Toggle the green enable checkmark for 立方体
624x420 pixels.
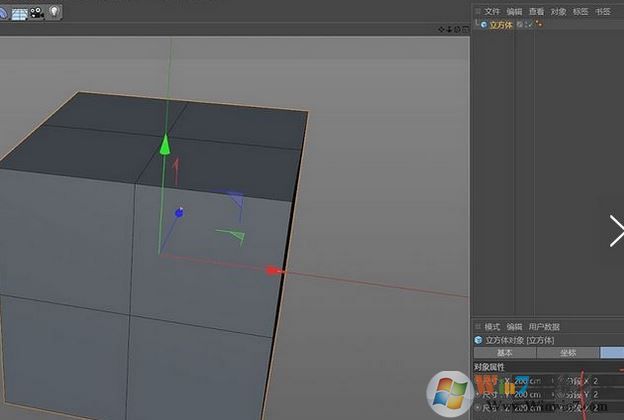pyautogui.click(x=528, y=24)
